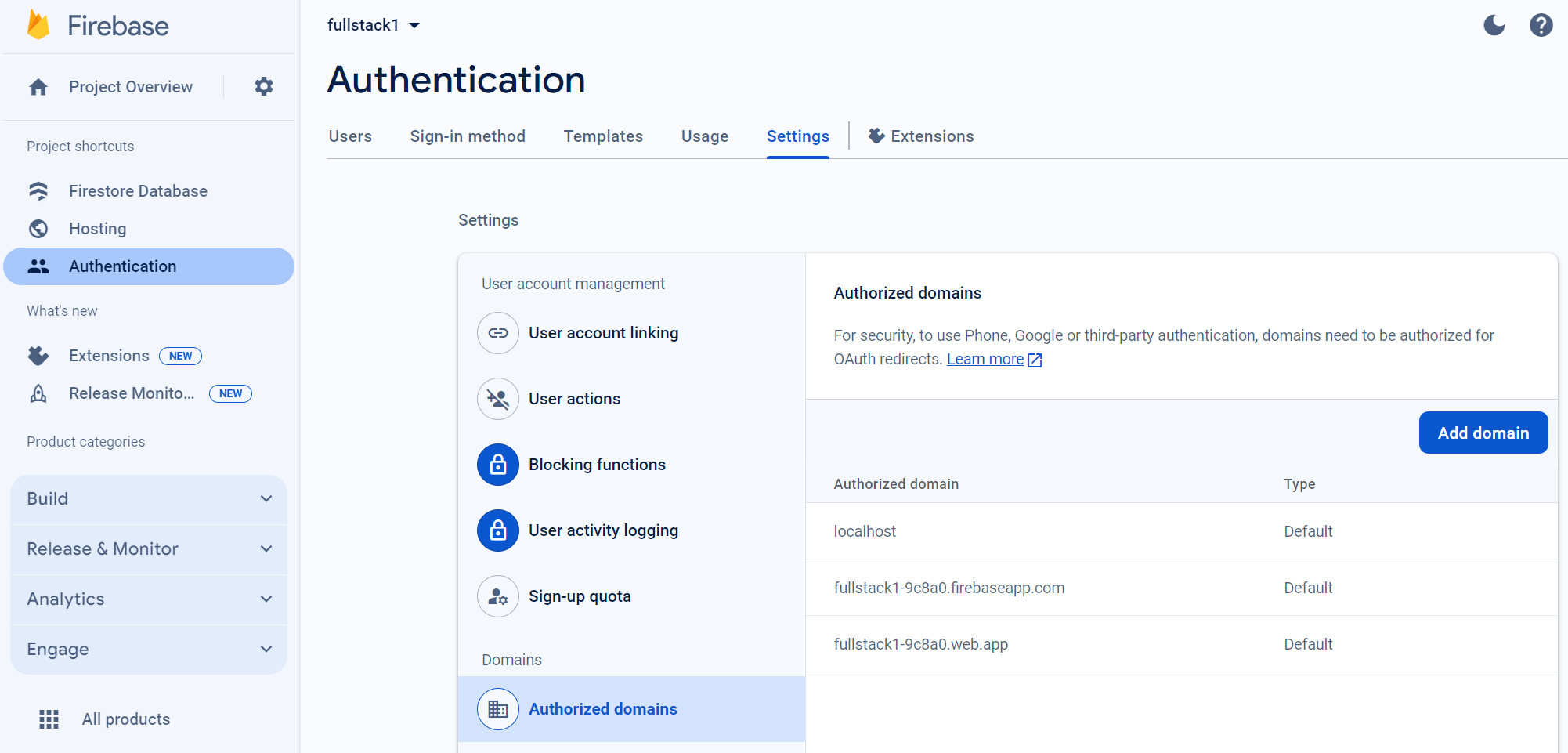The width and height of the screenshot is (1568, 753).
Task: Open the fullstack1 project switcher
Action: 374,24
